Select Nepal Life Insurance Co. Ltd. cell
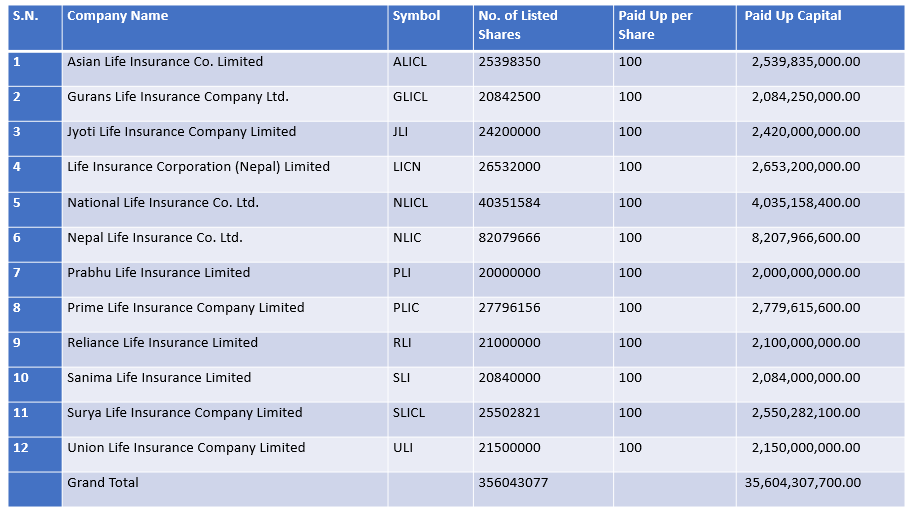 coord(155,238)
